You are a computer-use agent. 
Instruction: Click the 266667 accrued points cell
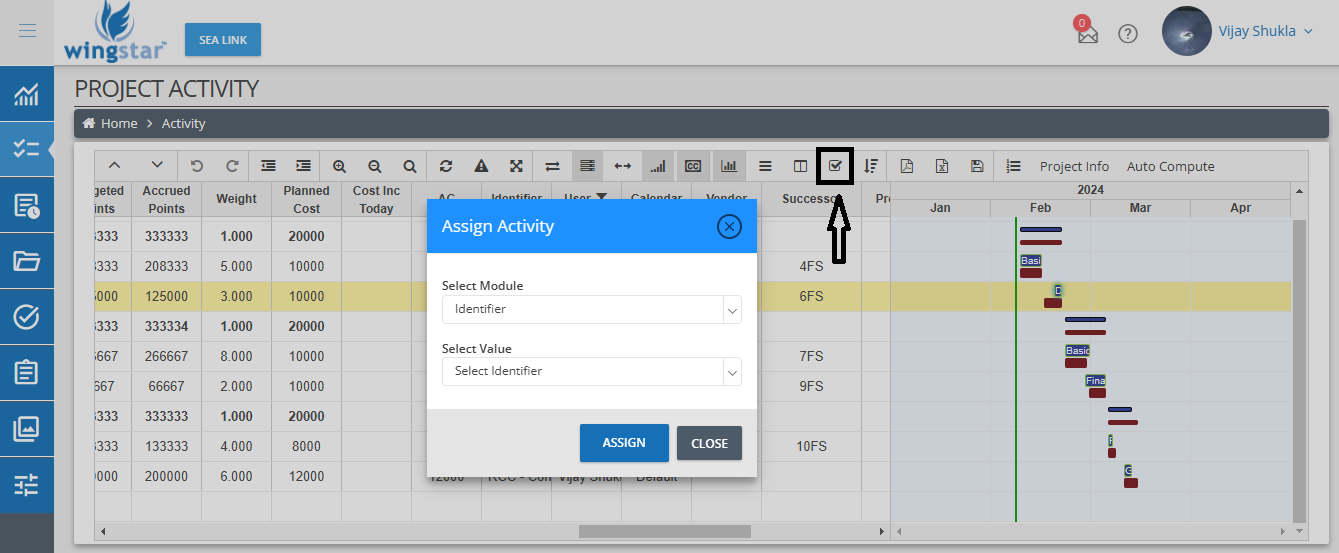pyautogui.click(x=166, y=356)
